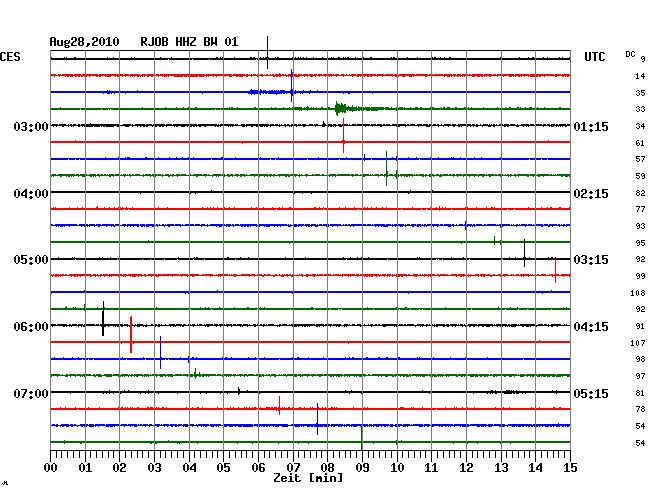Click the '07:00' local time label
This screenshot has height=494, width=650.
point(31,393)
